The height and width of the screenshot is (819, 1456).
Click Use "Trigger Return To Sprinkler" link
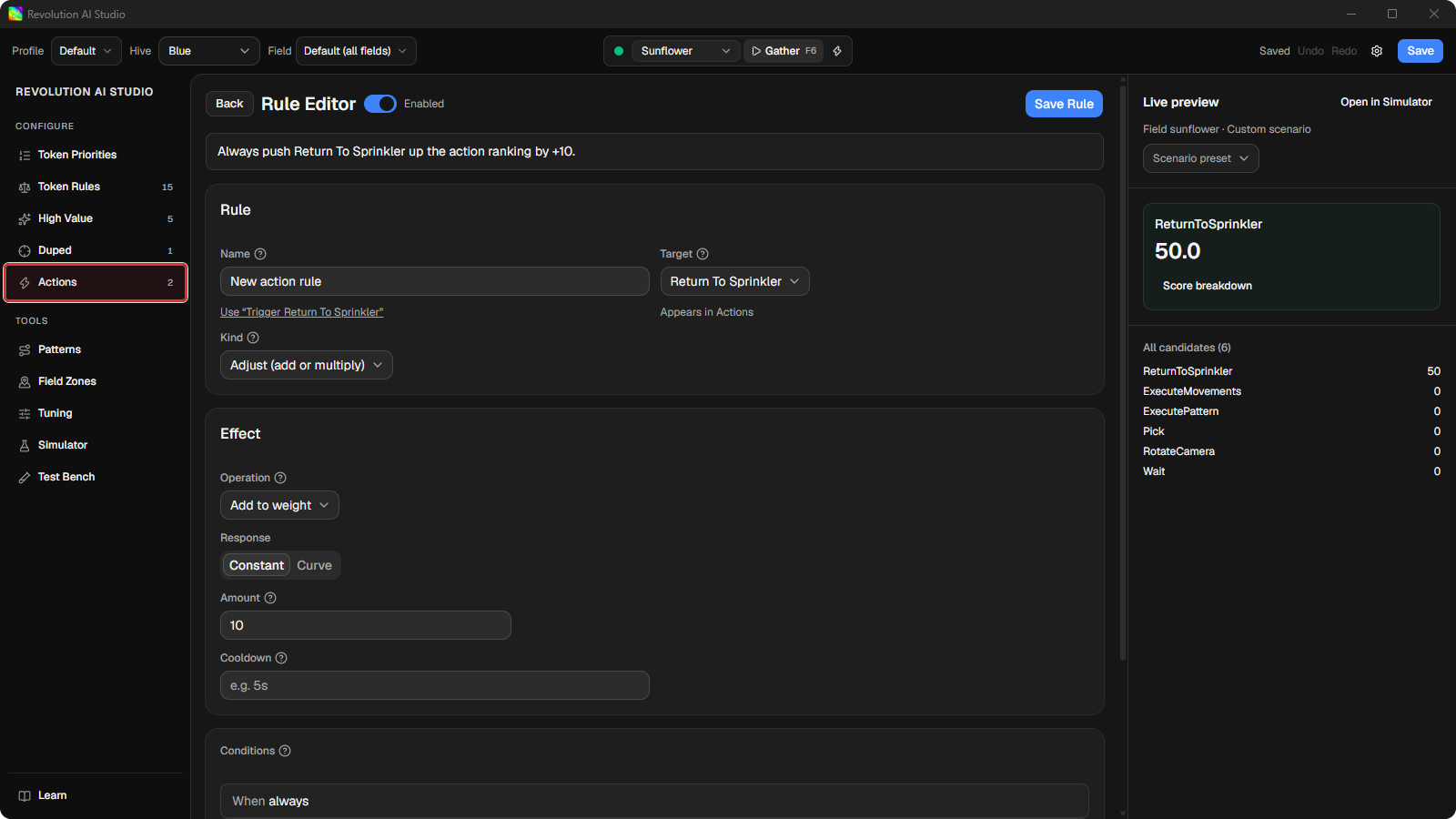click(301, 312)
